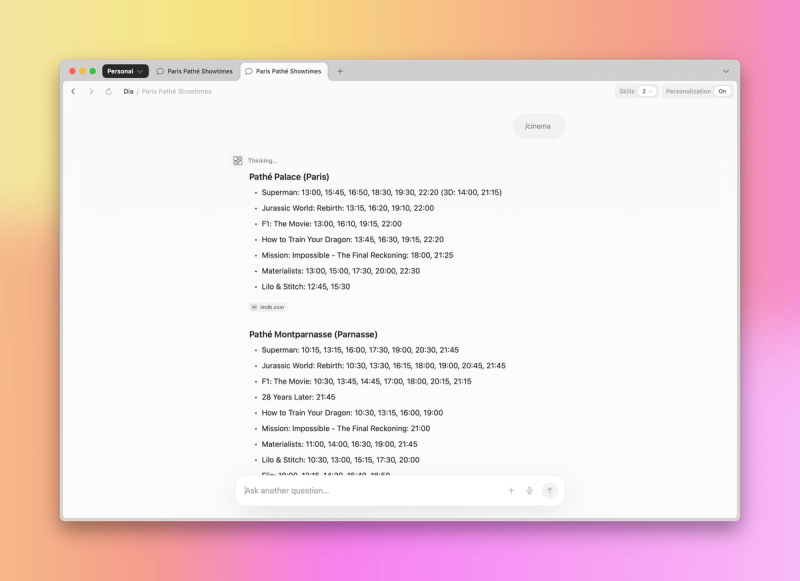This screenshot has width=800, height=581.
Task: Toggle Personalization On switch
Action: pyautogui.click(x=722, y=91)
